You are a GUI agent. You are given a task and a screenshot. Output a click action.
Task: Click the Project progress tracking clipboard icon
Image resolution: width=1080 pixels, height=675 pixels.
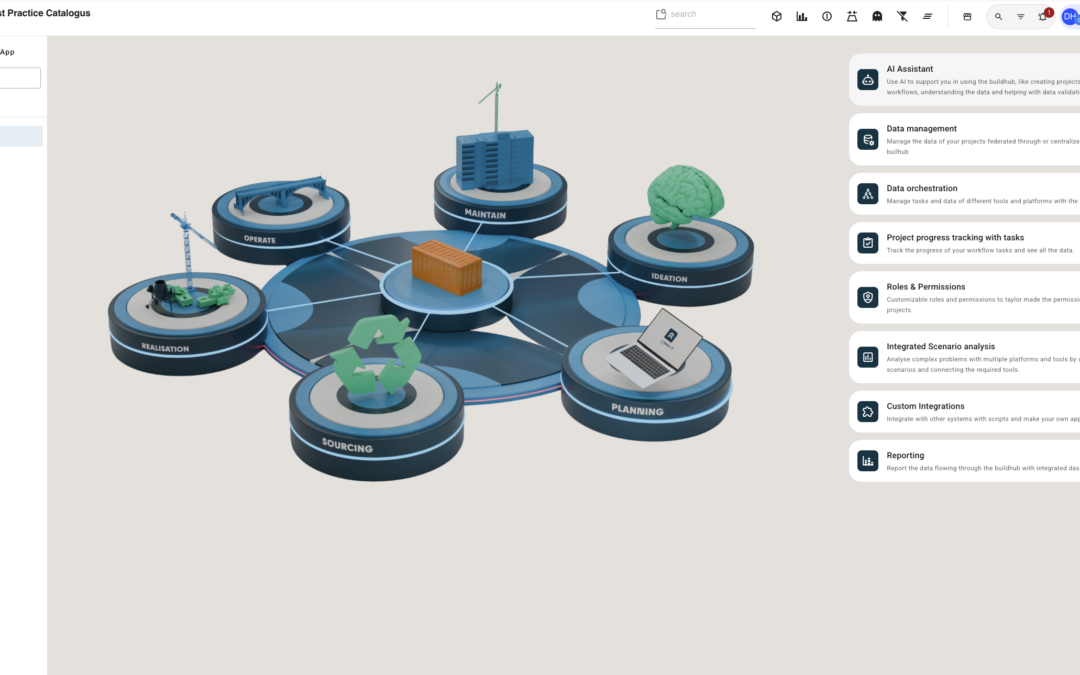pos(868,243)
